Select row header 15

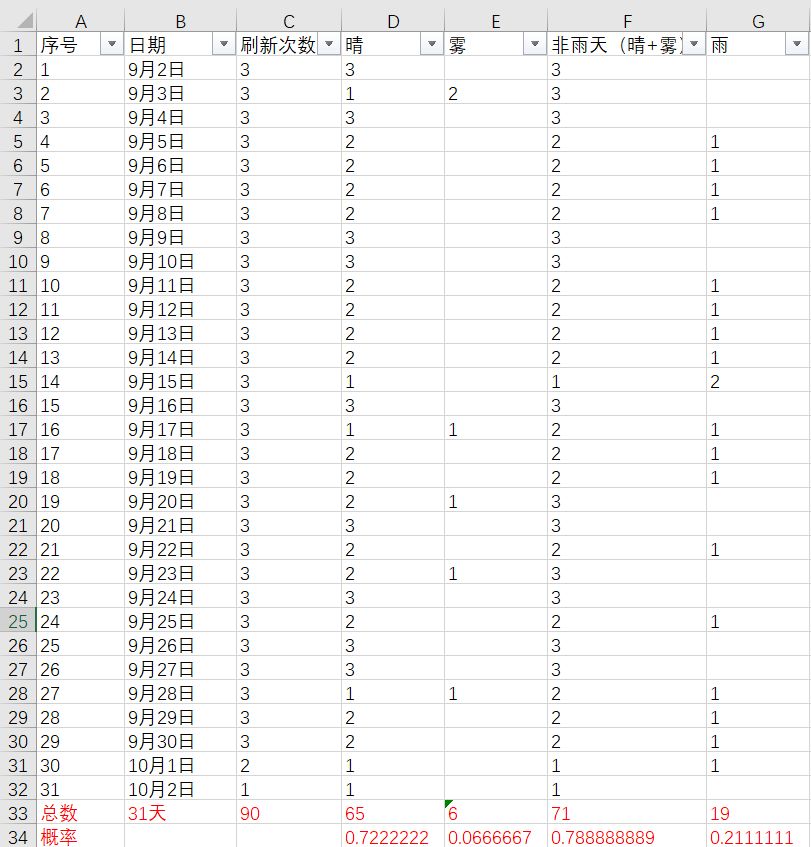click(x=18, y=381)
